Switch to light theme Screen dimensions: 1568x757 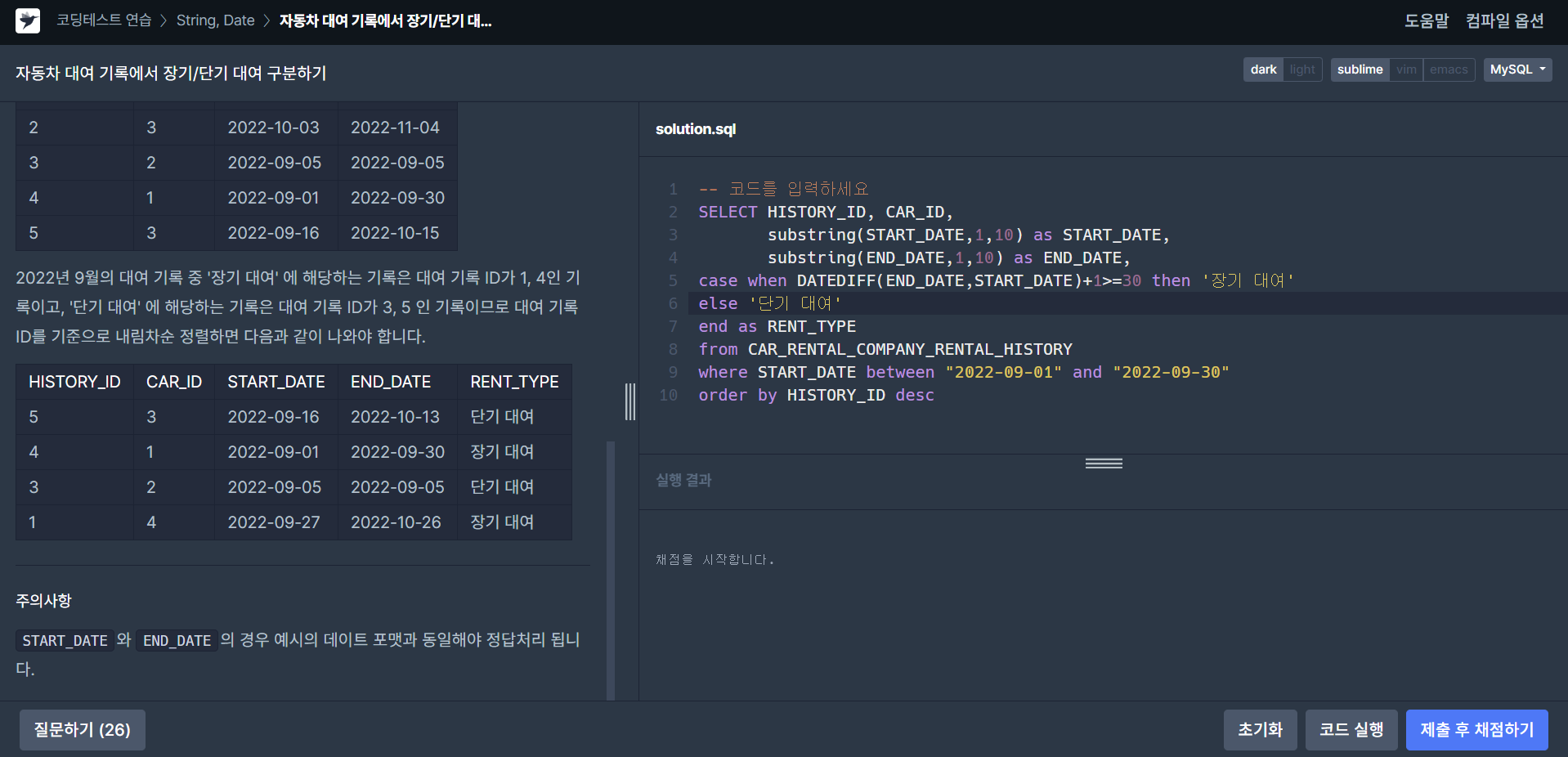click(1302, 69)
